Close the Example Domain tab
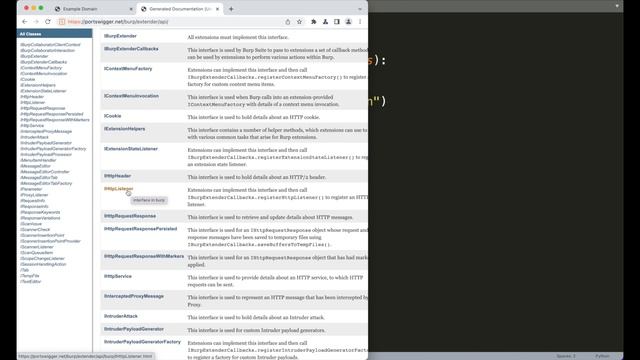Screen dimensions: 640x360 point(131,9)
